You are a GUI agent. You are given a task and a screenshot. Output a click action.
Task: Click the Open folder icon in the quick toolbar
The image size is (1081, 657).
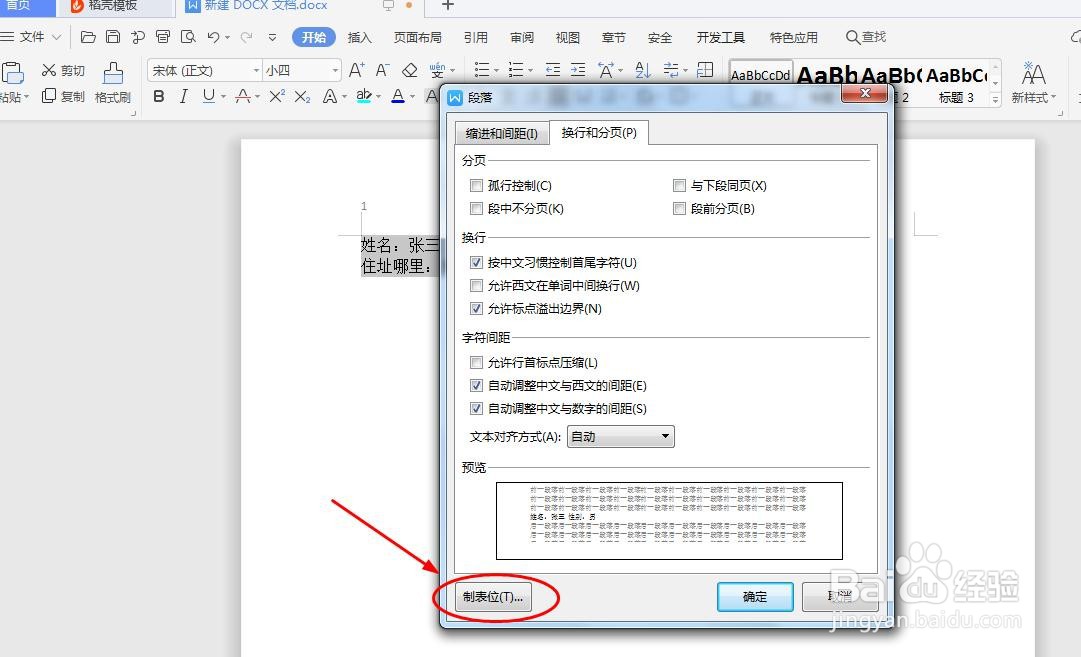pyautogui.click(x=88, y=37)
